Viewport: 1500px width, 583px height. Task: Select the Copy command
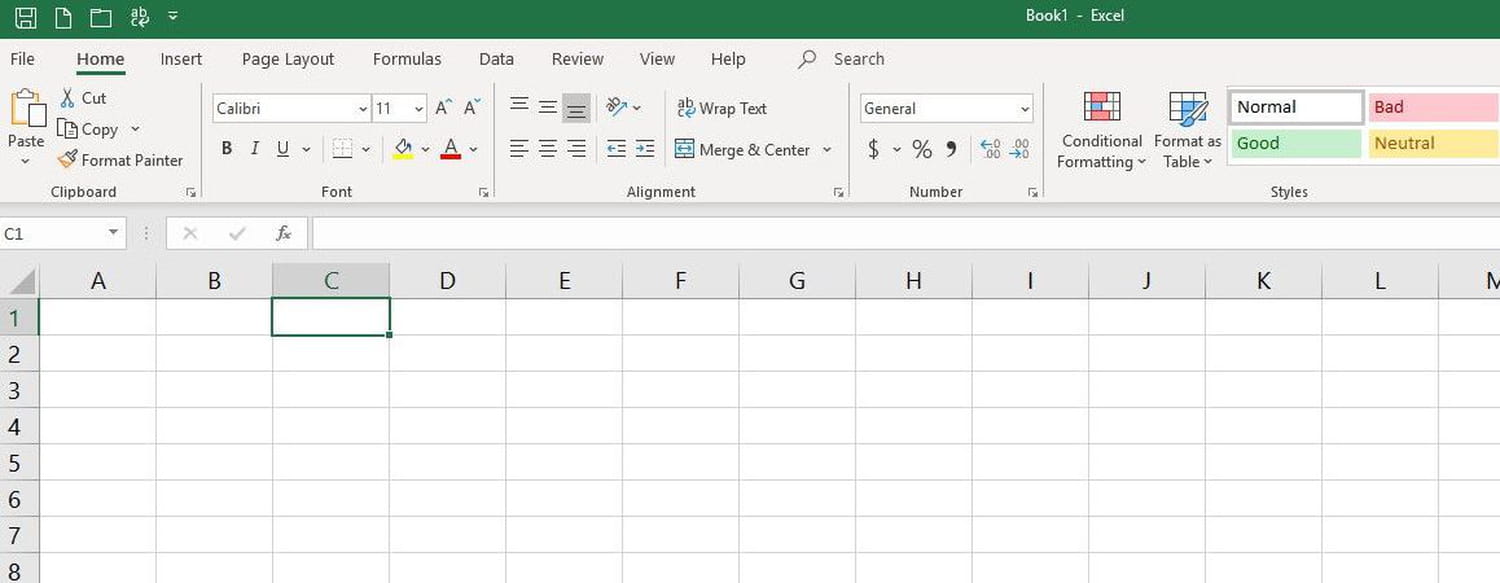(98, 128)
